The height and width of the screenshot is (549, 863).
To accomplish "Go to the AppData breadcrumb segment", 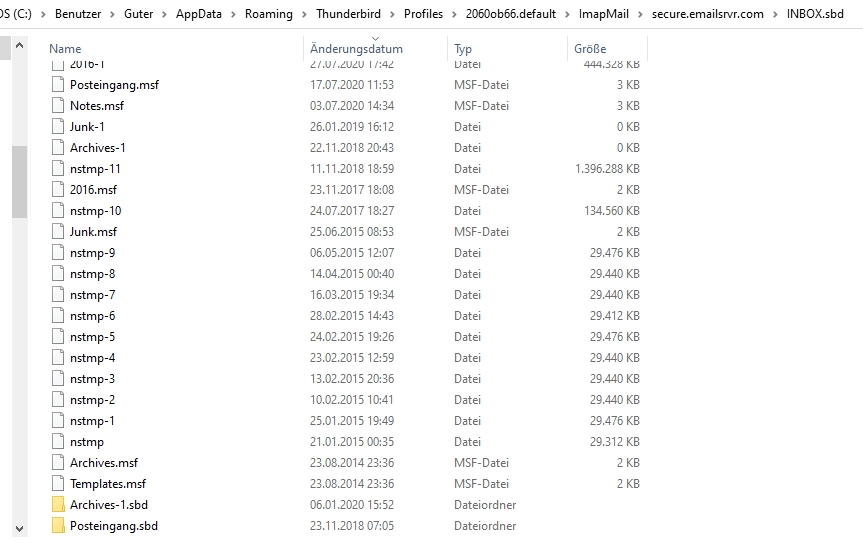I will [199, 14].
